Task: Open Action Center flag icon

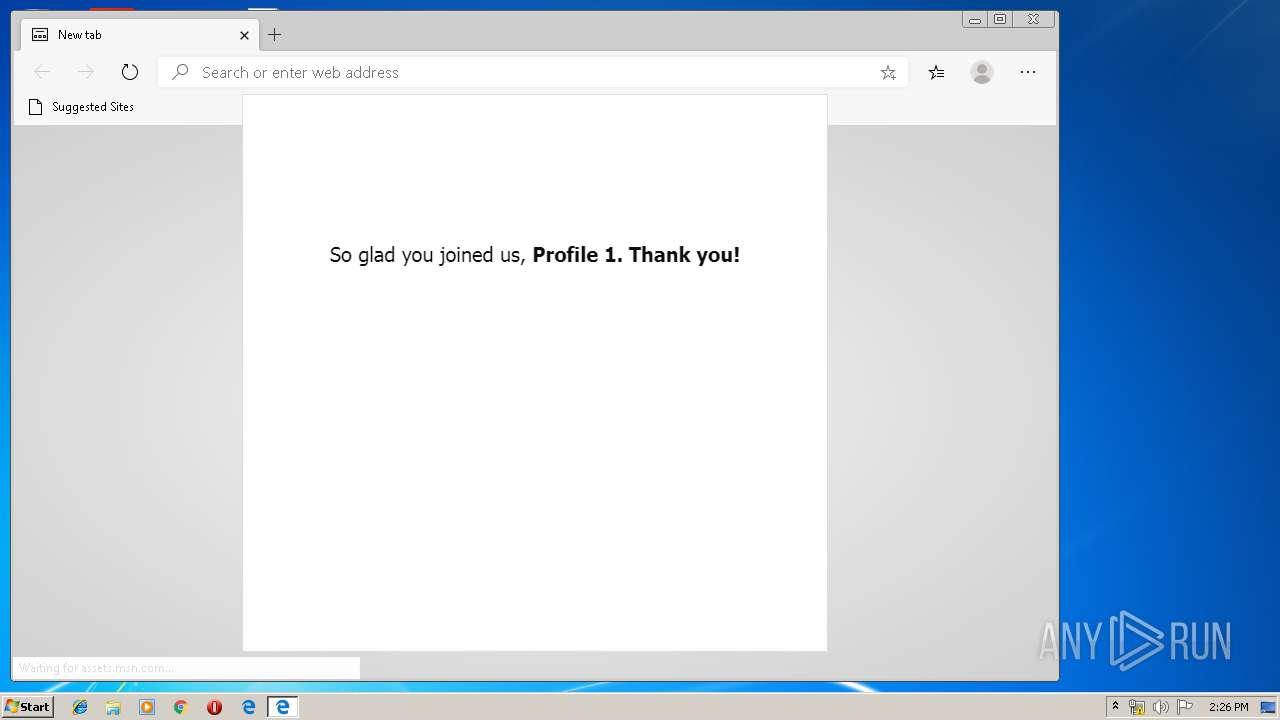Action: (1185, 707)
